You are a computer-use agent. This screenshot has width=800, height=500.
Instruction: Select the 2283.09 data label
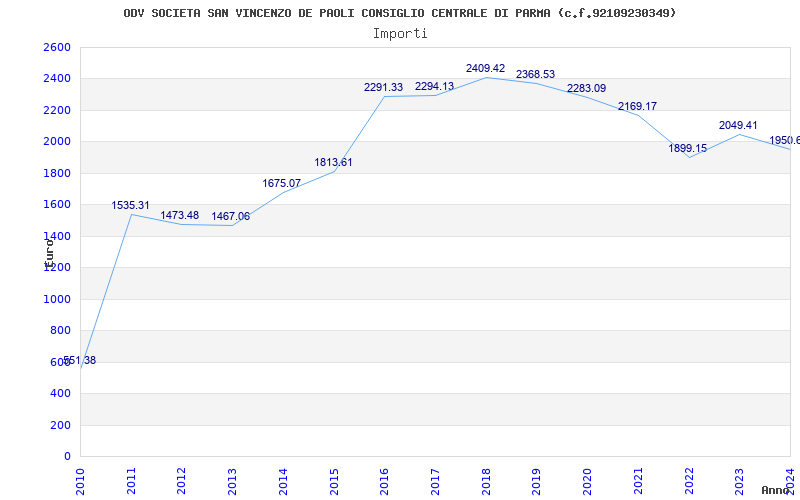click(x=586, y=88)
